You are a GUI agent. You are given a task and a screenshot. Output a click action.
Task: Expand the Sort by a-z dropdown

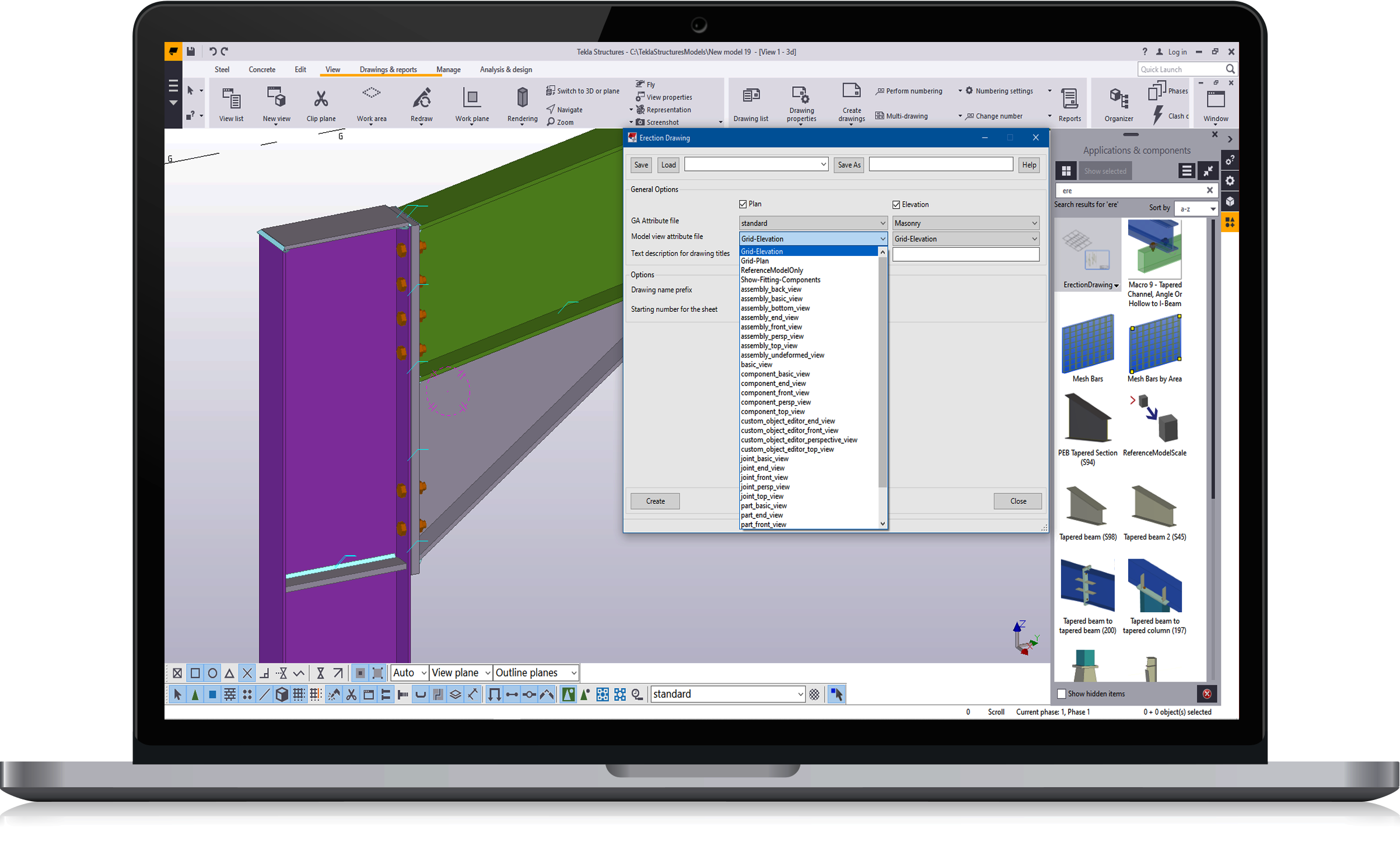pos(1196,209)
